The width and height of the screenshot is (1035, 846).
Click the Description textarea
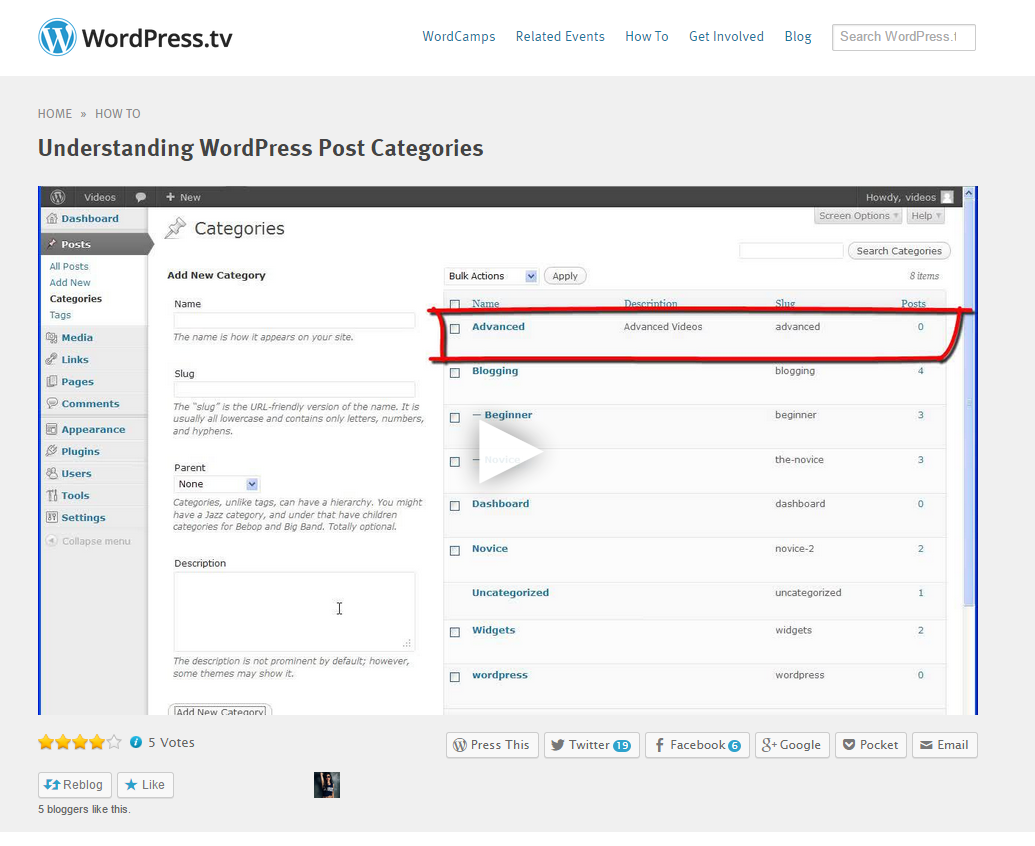click(x=294, y=611)
